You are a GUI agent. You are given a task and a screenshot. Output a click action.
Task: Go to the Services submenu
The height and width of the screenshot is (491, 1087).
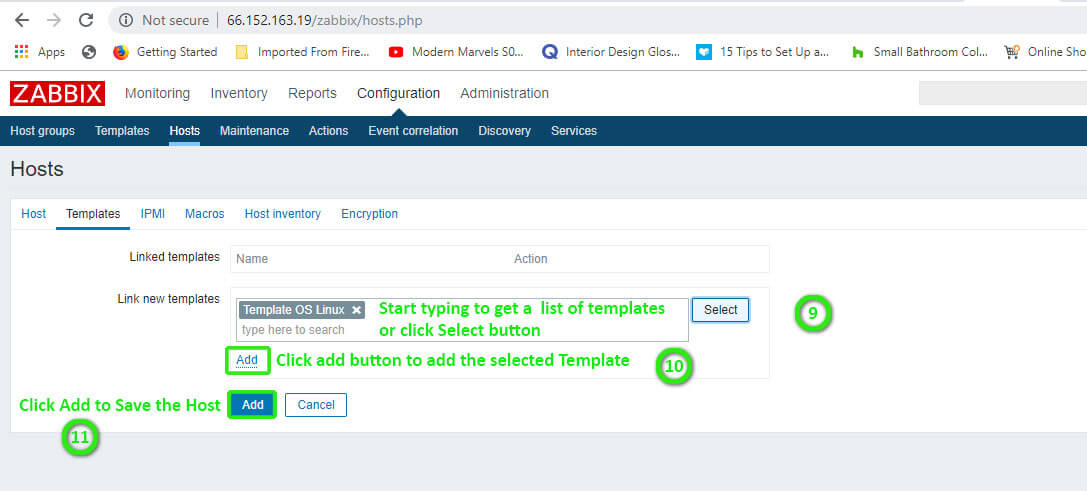(574, 131)
